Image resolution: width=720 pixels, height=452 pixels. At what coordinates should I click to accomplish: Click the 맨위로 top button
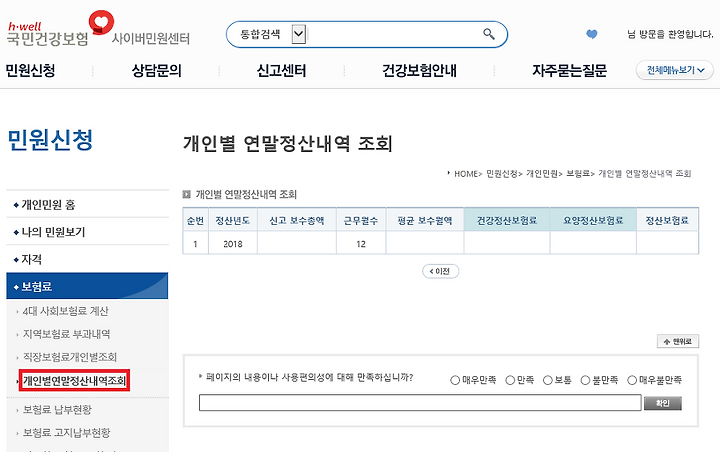[678, 341]
